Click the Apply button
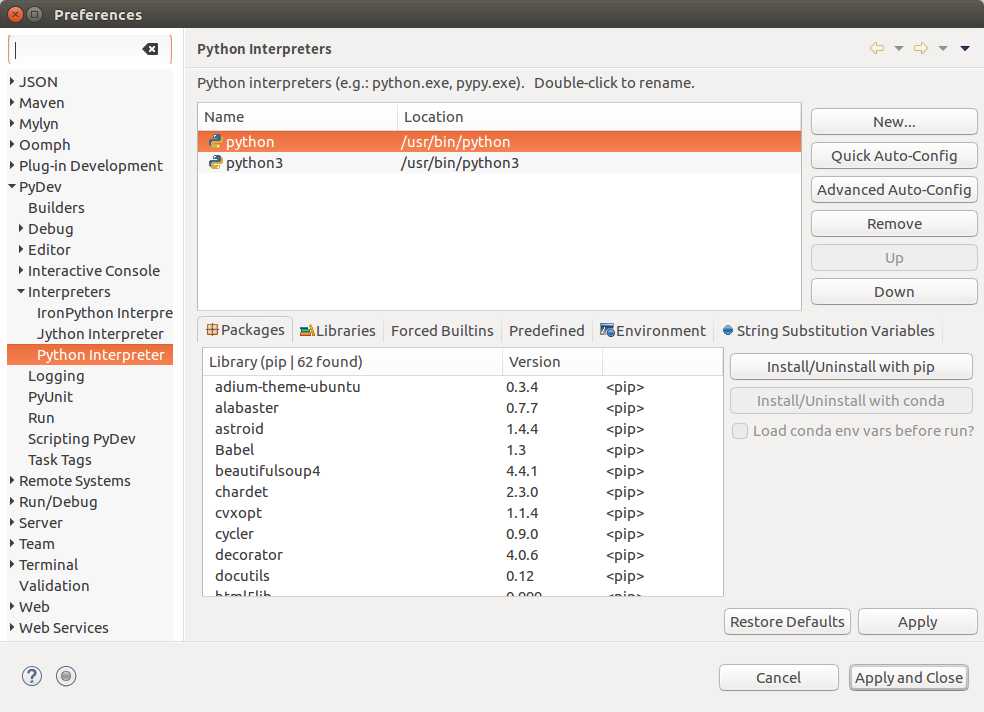The width and height of the screenshot is (984, 712). [917, 622]
